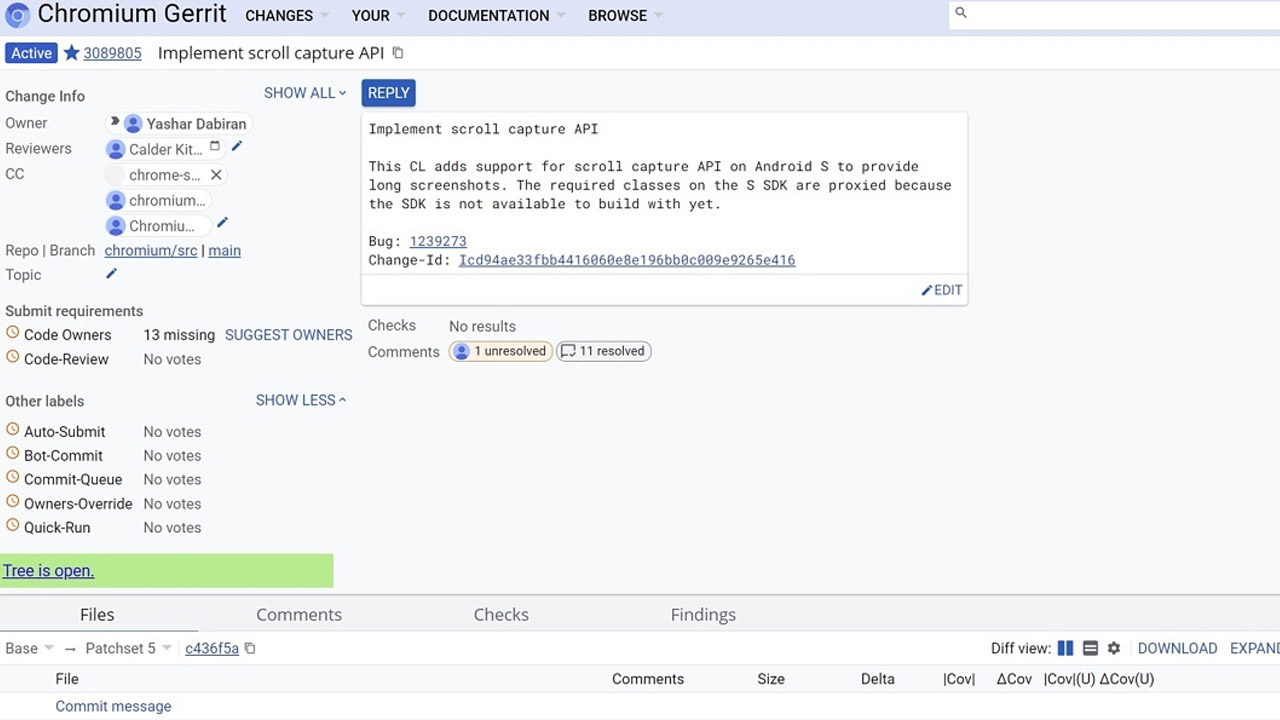Click the clock icon beside Quick-Run
The width and height of the screenshot is (1280, 720).
(13, 526)
